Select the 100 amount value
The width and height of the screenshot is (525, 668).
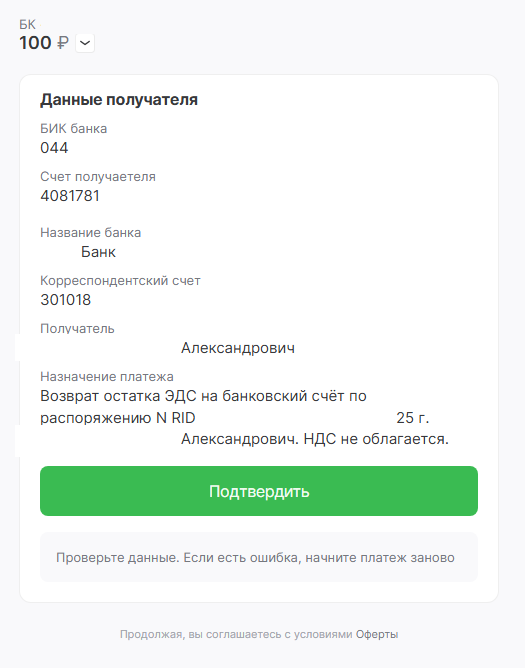[35, 43]
